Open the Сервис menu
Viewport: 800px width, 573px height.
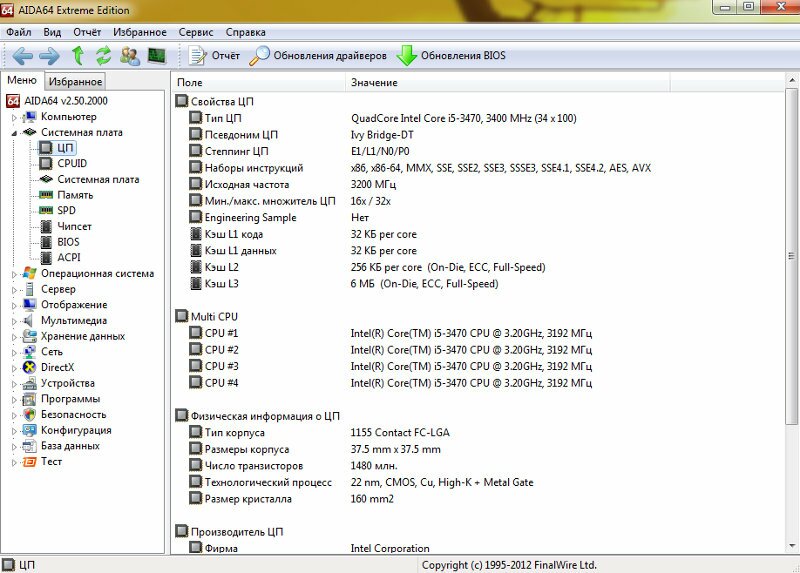click(196, 32)
